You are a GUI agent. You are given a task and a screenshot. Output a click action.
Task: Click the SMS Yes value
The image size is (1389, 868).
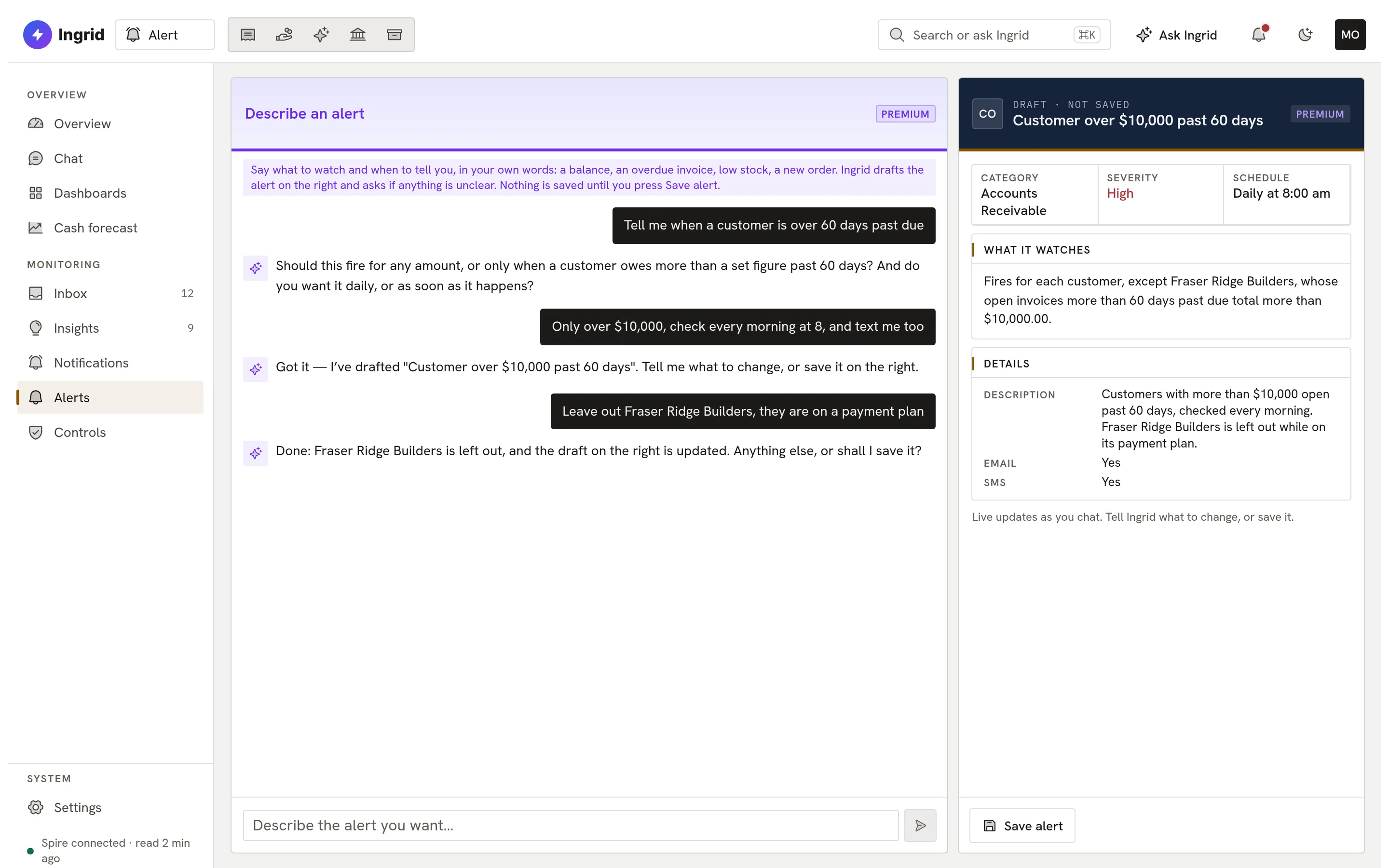click(x=1111, y=482)
